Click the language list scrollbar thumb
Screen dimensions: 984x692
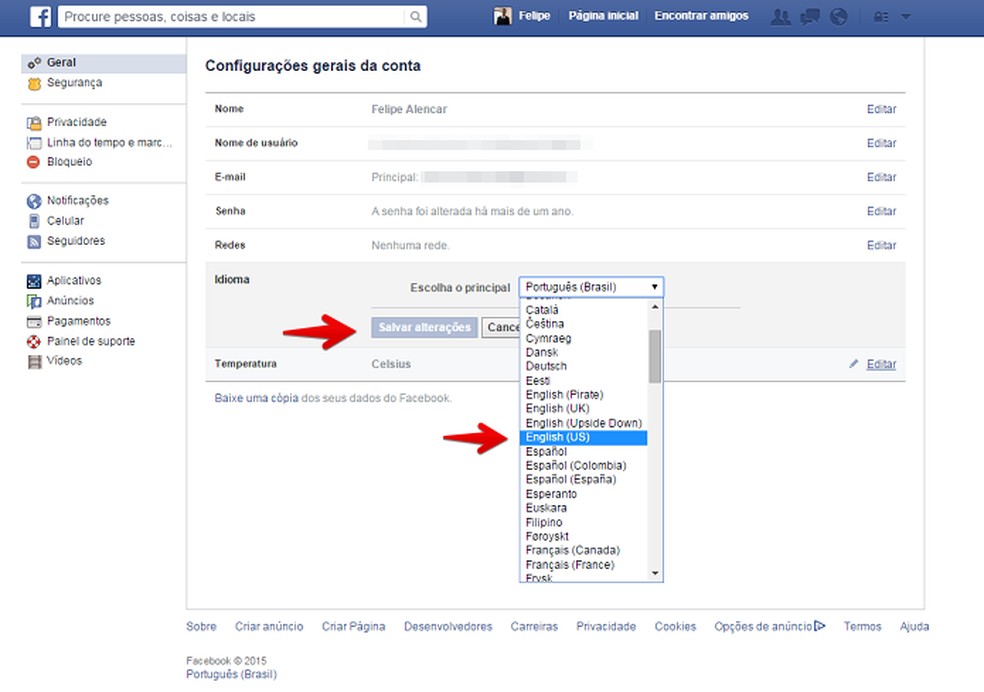pos(655,356)
